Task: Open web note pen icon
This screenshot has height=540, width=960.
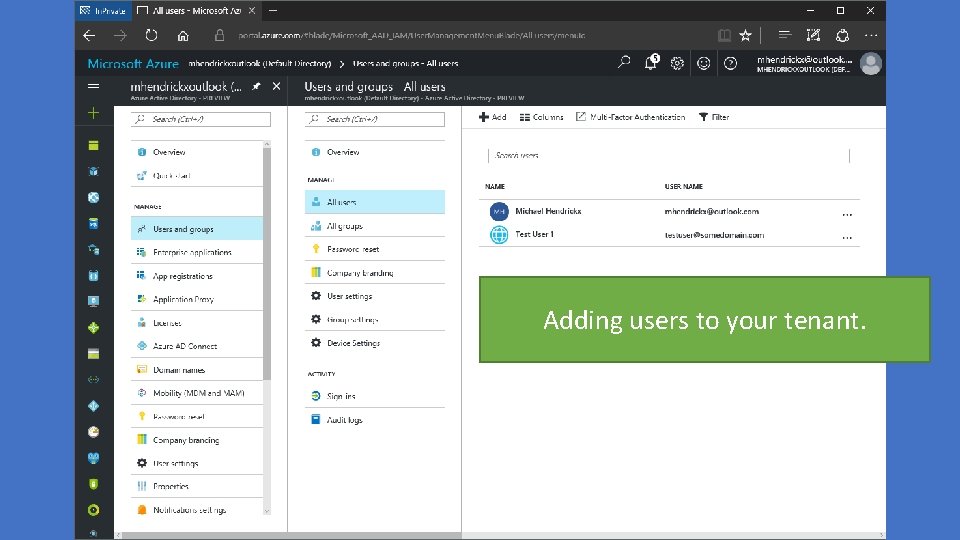Action: tap(813, 36)
